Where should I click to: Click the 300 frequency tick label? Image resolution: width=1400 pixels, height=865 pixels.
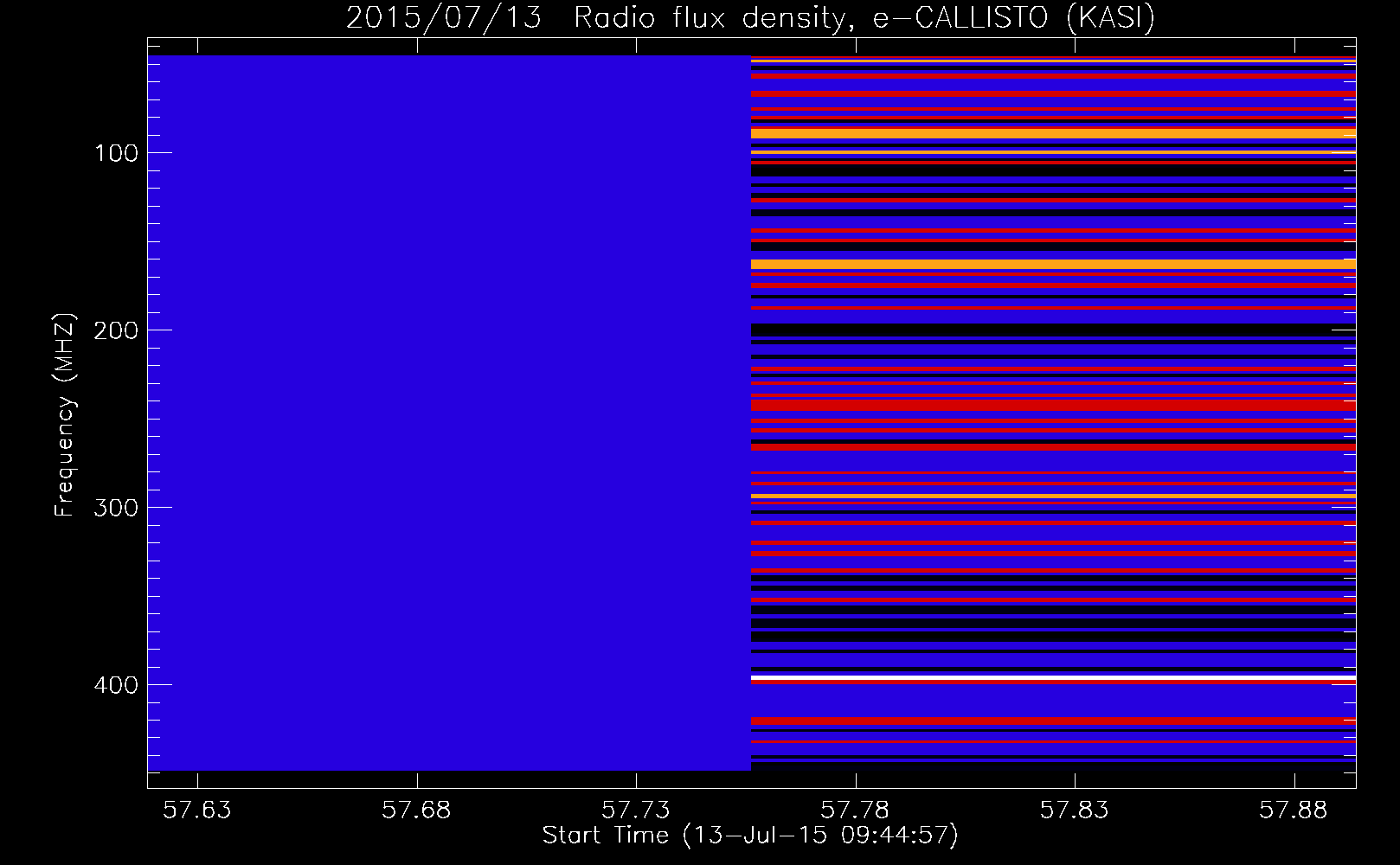click(x=114, y=508)
